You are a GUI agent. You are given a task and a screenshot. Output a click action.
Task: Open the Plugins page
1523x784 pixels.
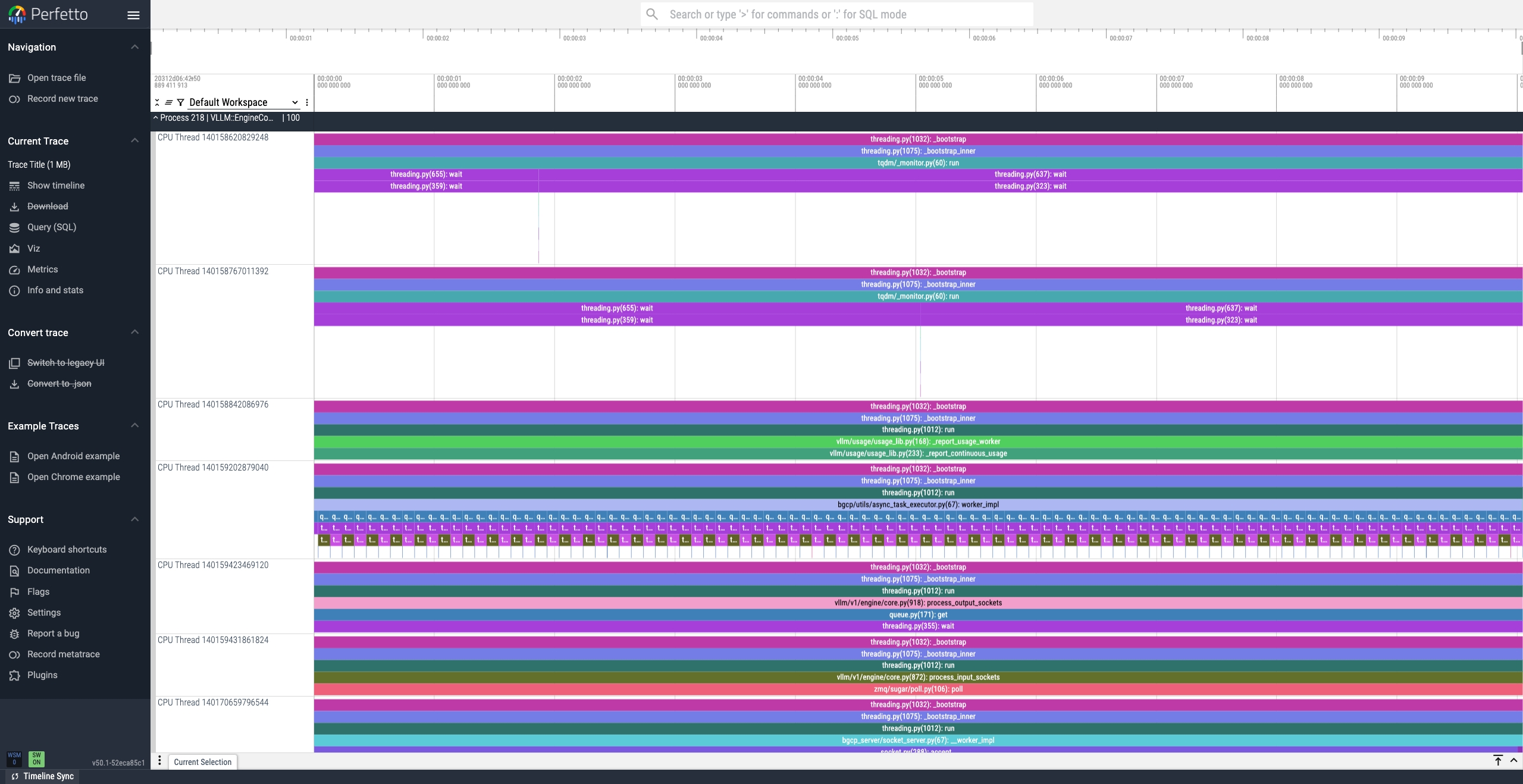pos(42,675)
